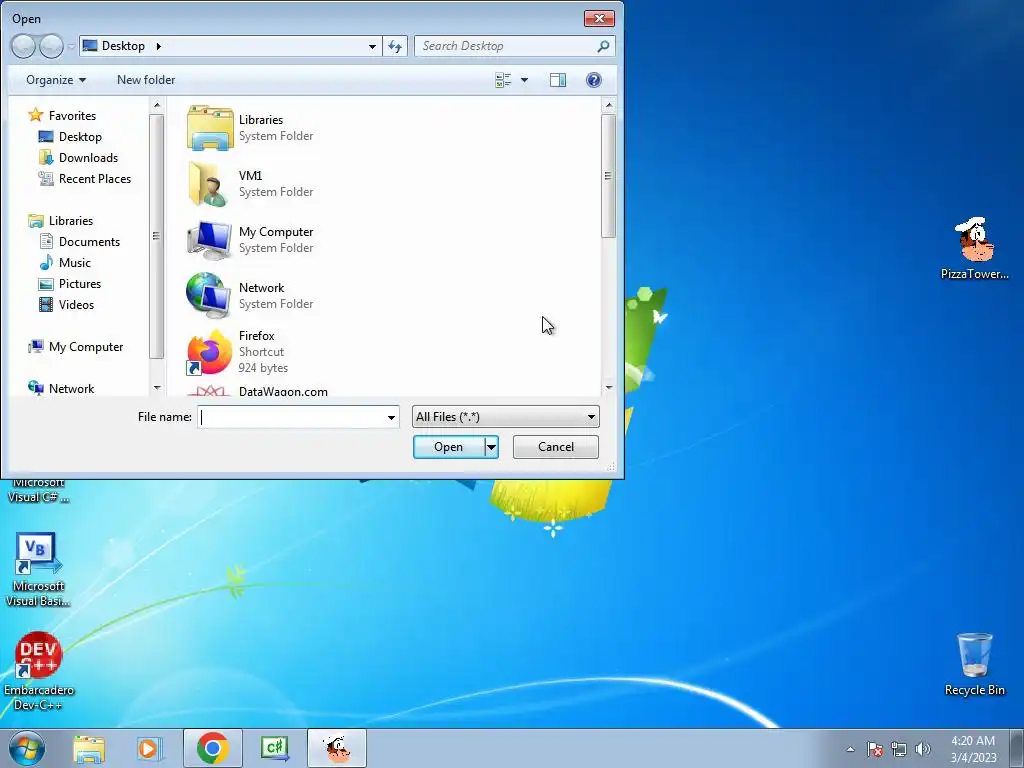This screenshot has width=1024, height=768.
Task: Select Libraries in the navigation pane
Action: (x=71, y=221)
